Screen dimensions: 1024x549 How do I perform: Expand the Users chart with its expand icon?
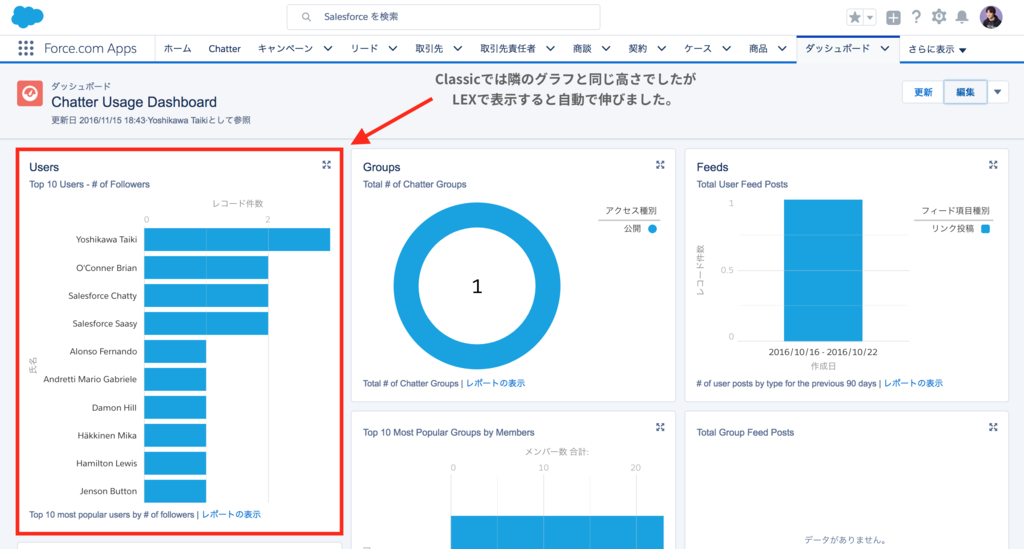pyautogui.click(x=327, y=165)
